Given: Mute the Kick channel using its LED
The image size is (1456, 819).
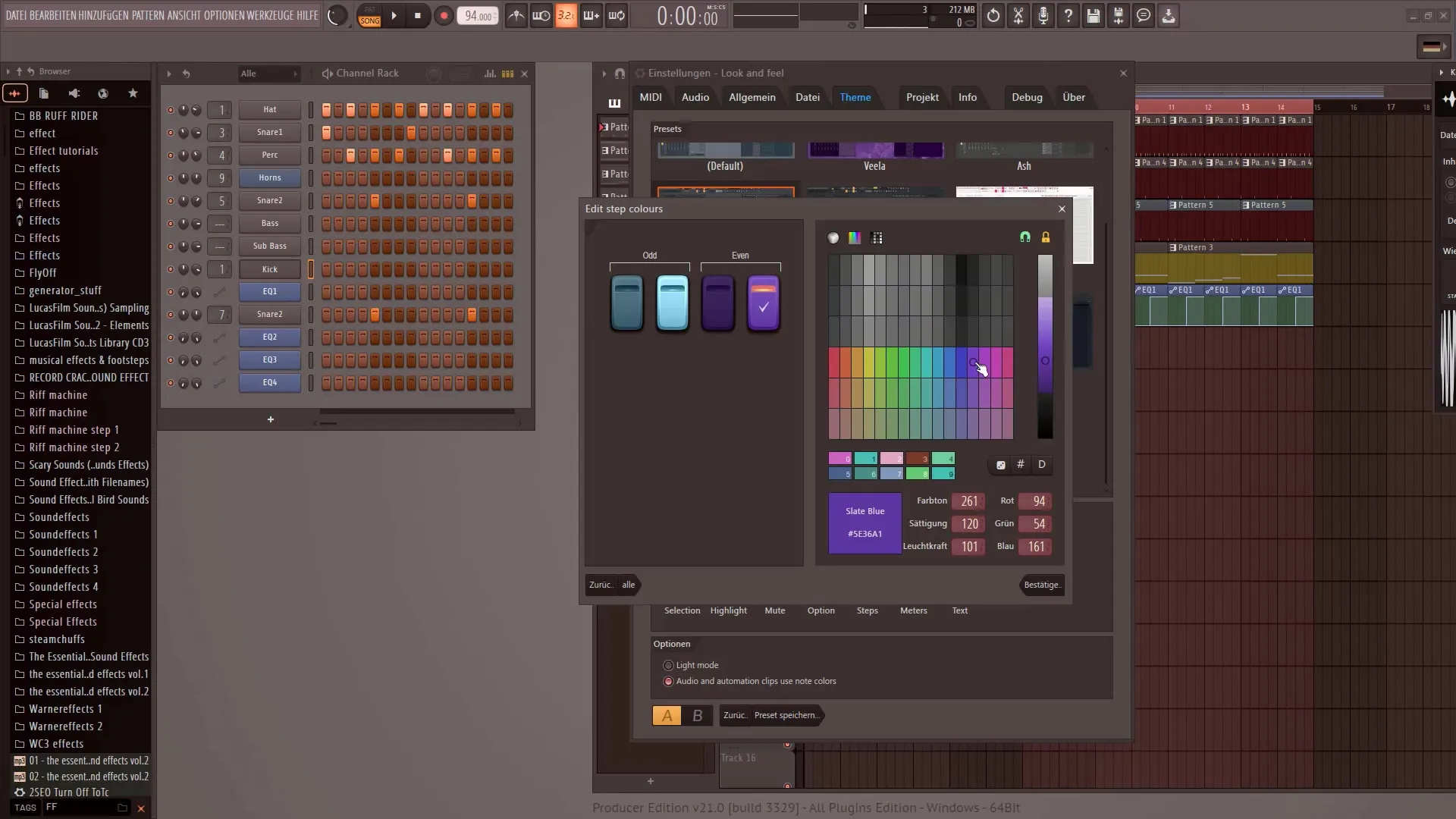Looking at the screenshot, I should tap(171, 269).
